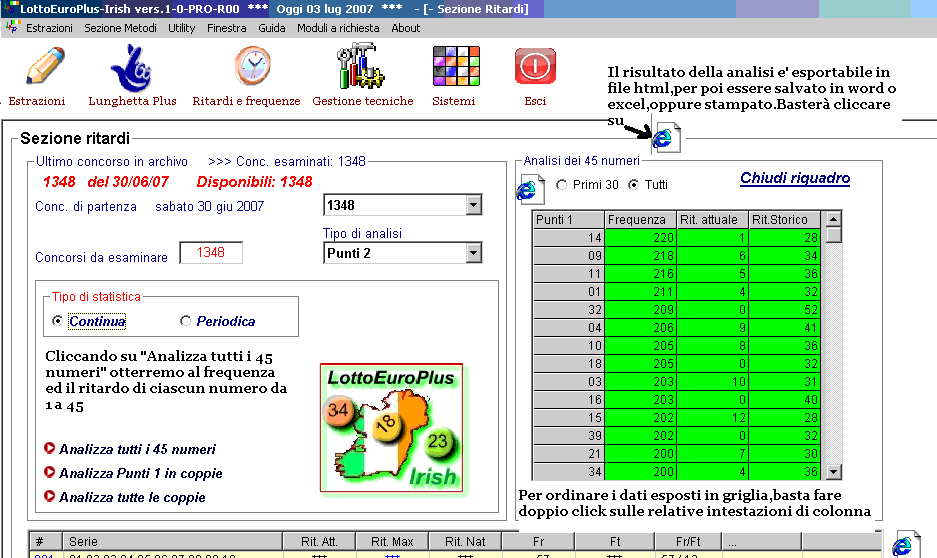Open the Estrazioni menu

tap(49, 28)
